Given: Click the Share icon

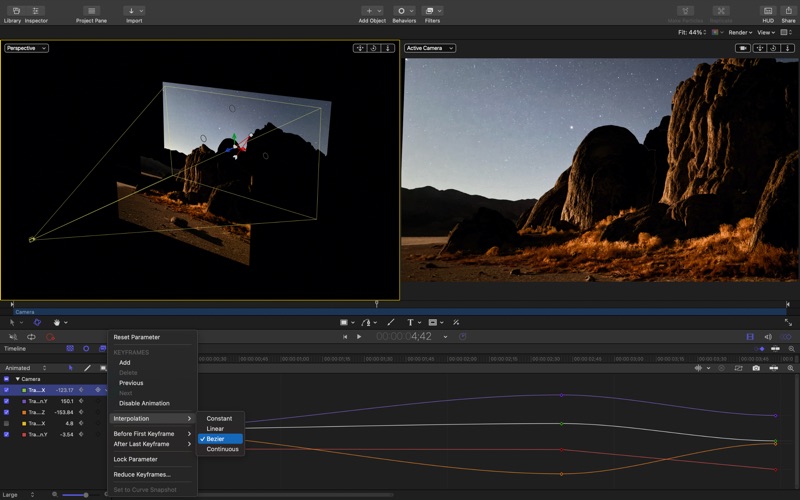Looking at the screenshot, I should point(788,11).
